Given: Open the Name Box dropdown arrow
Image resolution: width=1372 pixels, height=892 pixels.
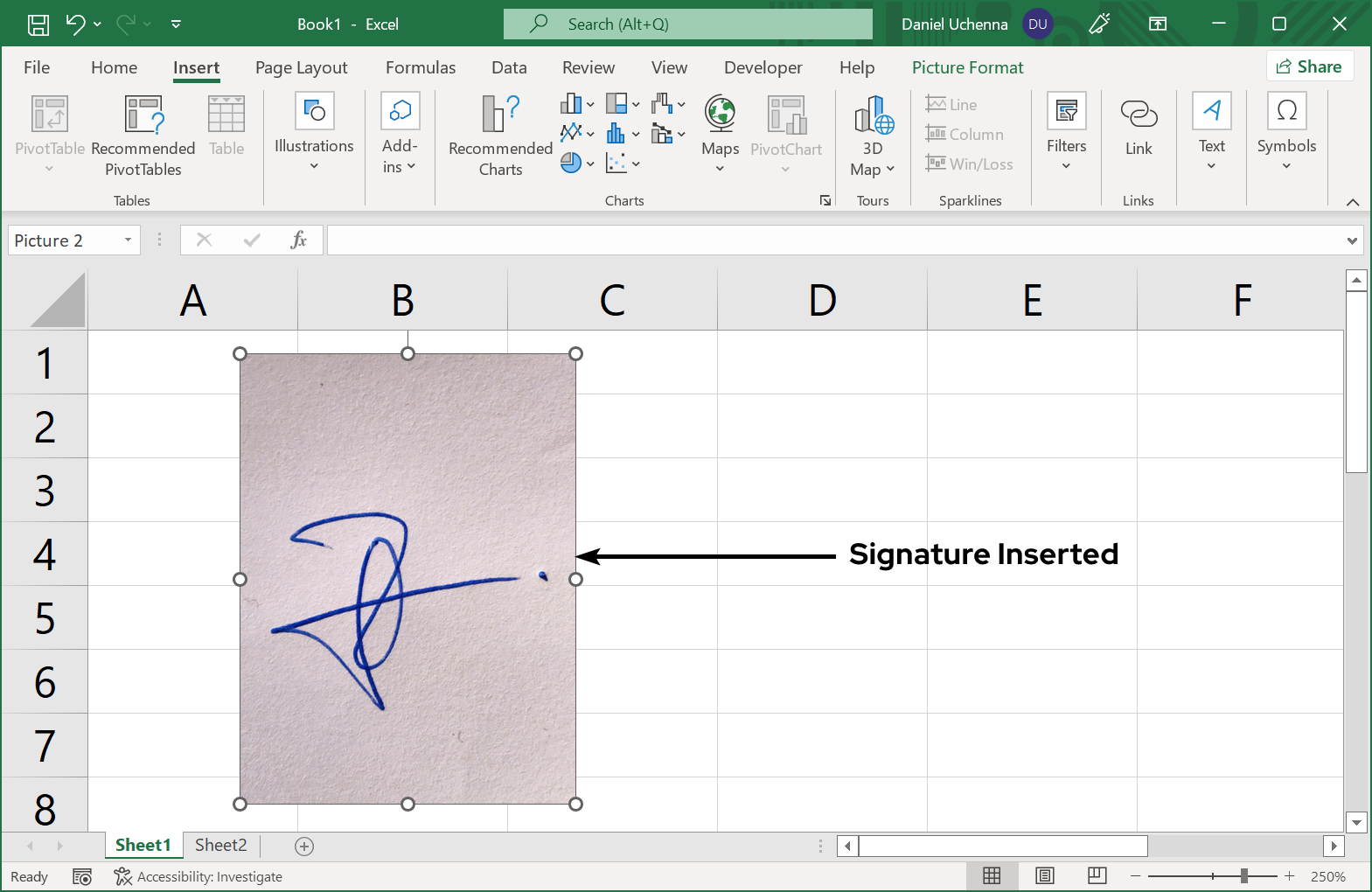Looking at the screenshot, I should tap(128, 240).
